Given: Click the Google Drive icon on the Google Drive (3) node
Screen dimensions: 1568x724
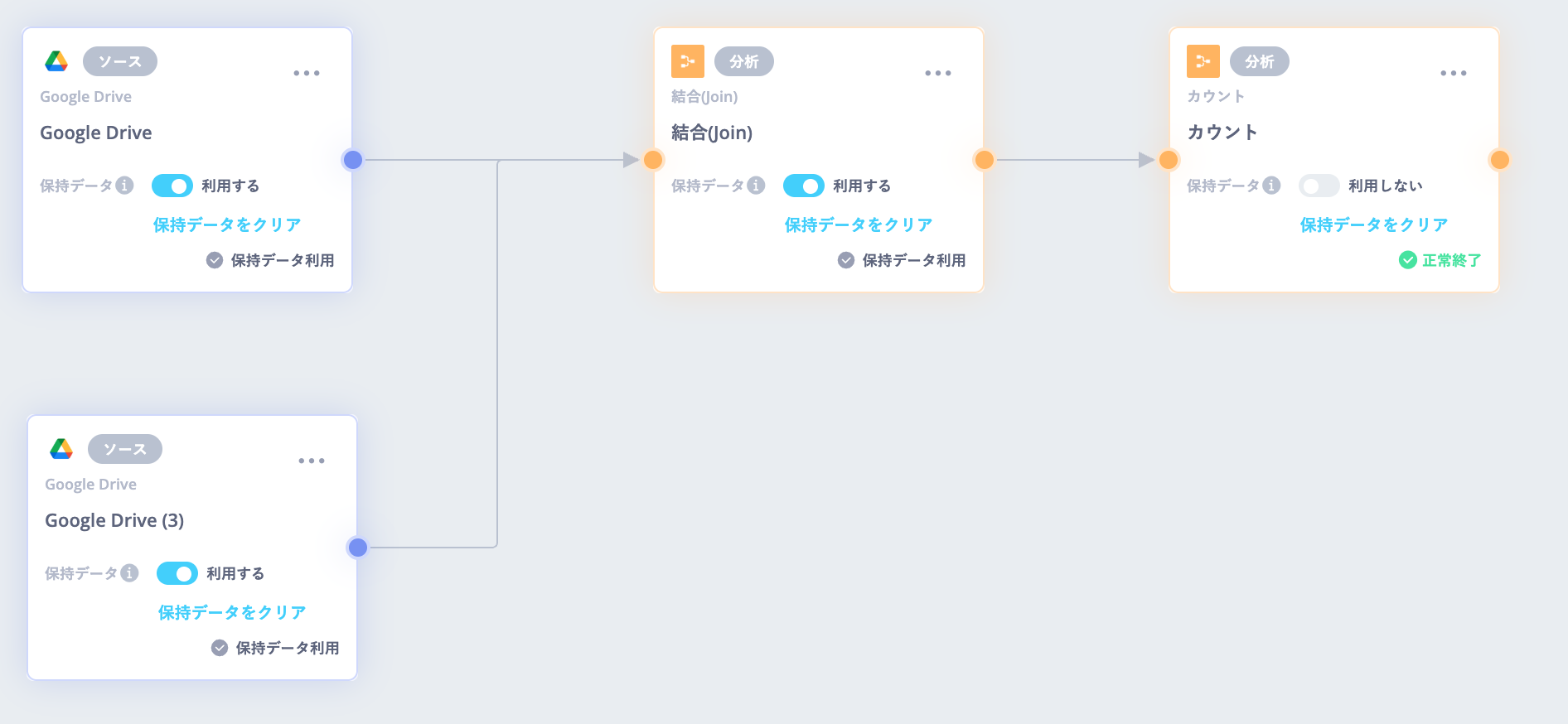Looking at the screenshot, I should coord(61,449).
